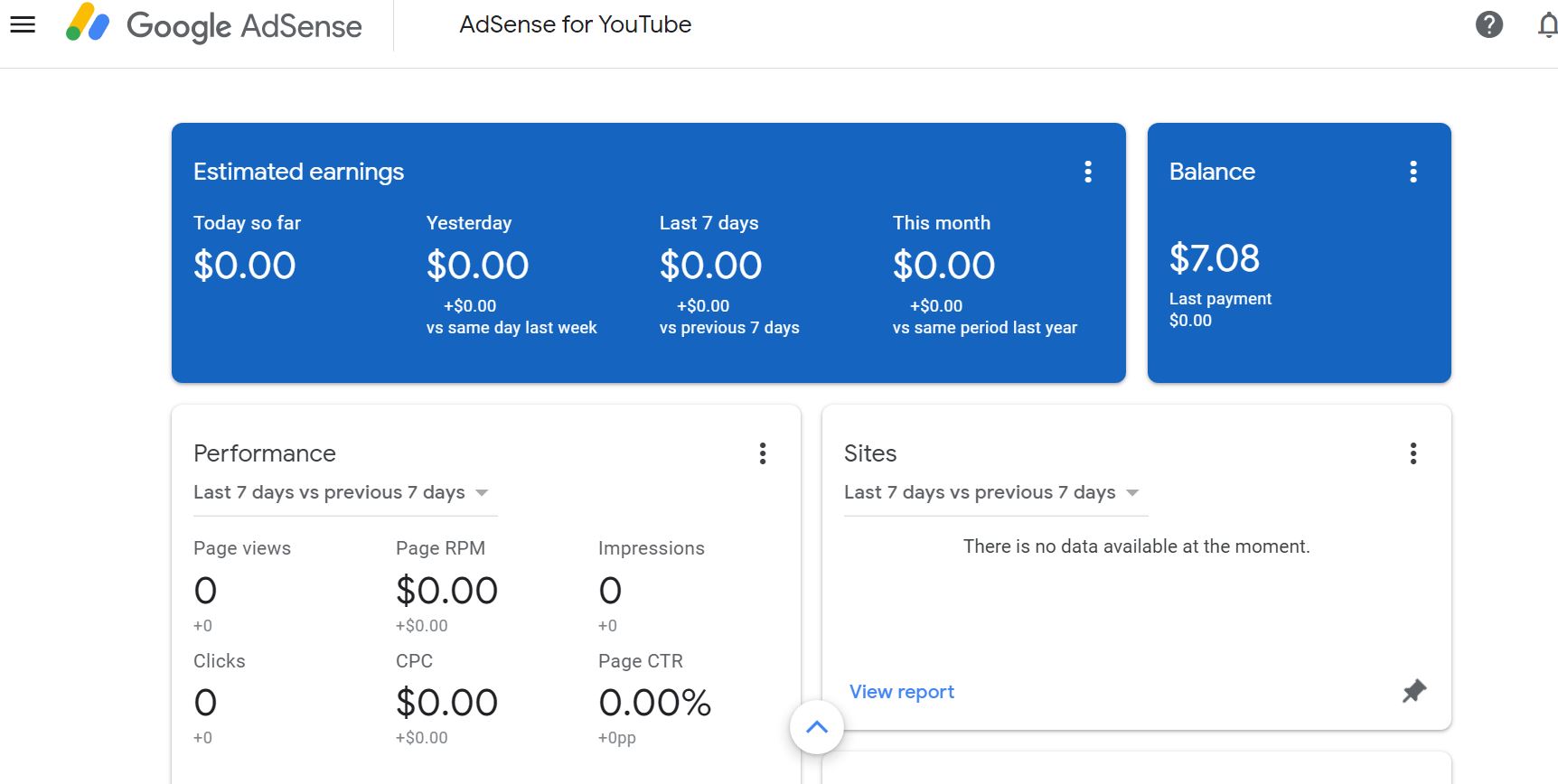
Task: Click the Yesterday earnings label
Action: point(469,223)
